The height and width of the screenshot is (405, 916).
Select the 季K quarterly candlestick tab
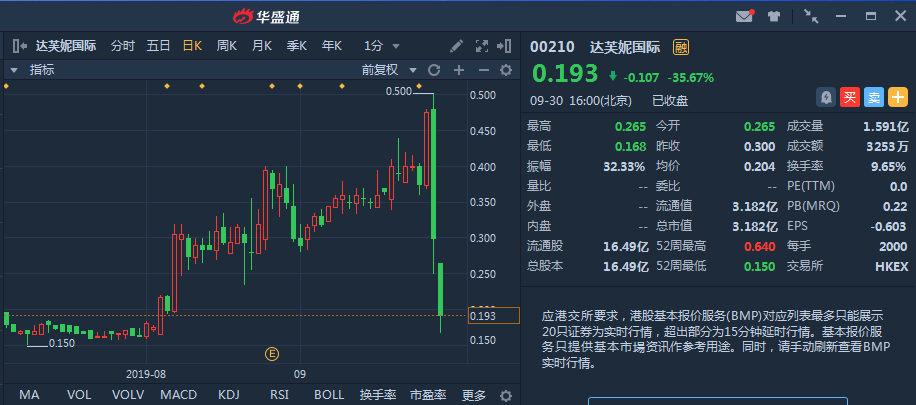coord(297,46)
